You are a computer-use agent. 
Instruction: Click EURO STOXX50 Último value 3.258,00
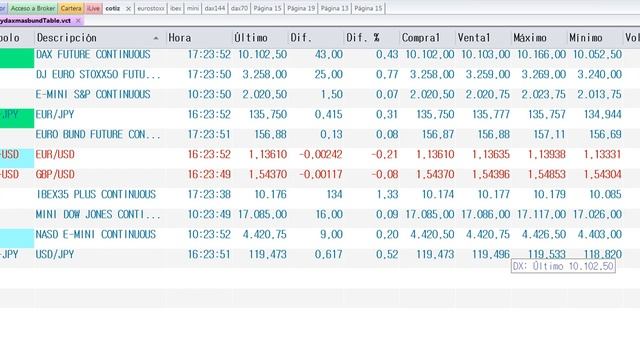tap(265, 74)
